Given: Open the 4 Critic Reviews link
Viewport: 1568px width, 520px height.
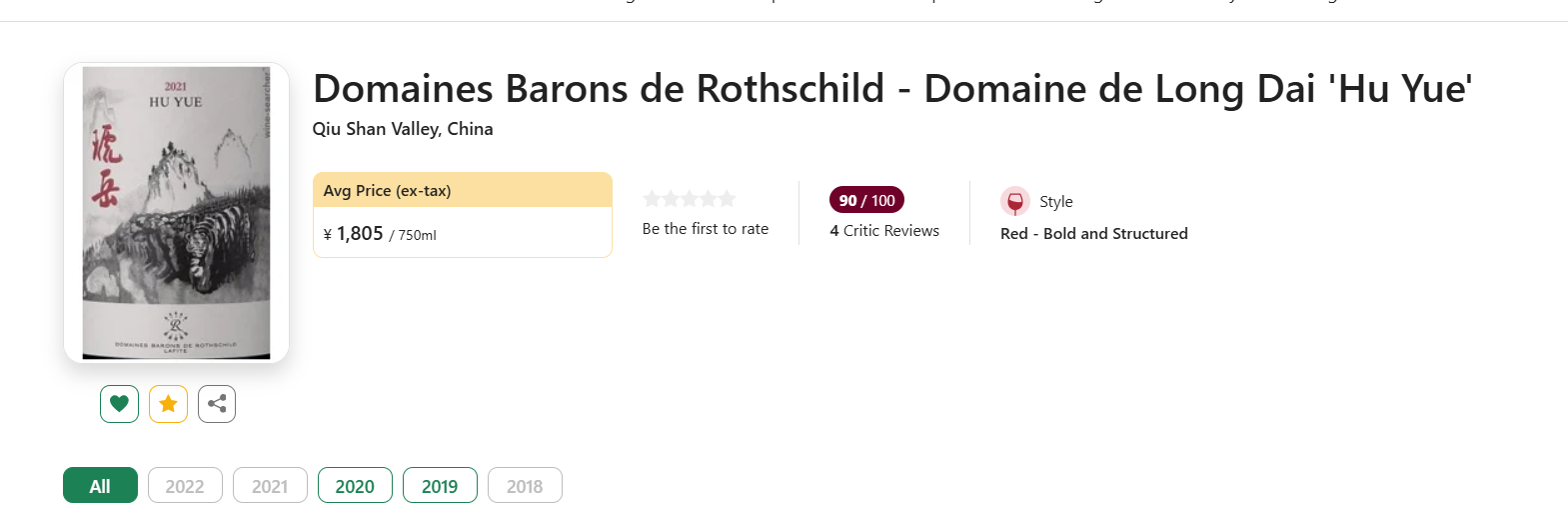Looking at the screenshot, I should [884, 230].
